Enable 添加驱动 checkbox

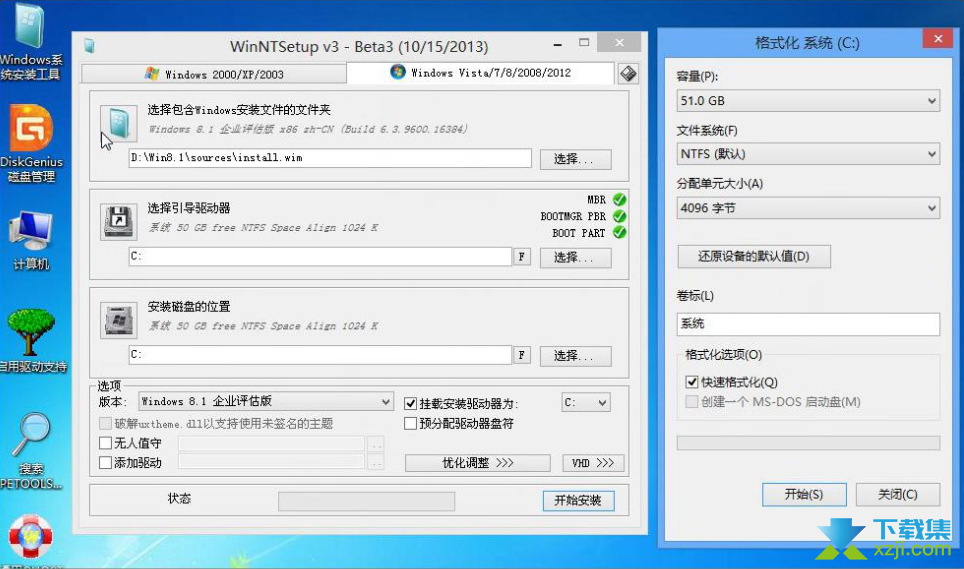(105, 463)
